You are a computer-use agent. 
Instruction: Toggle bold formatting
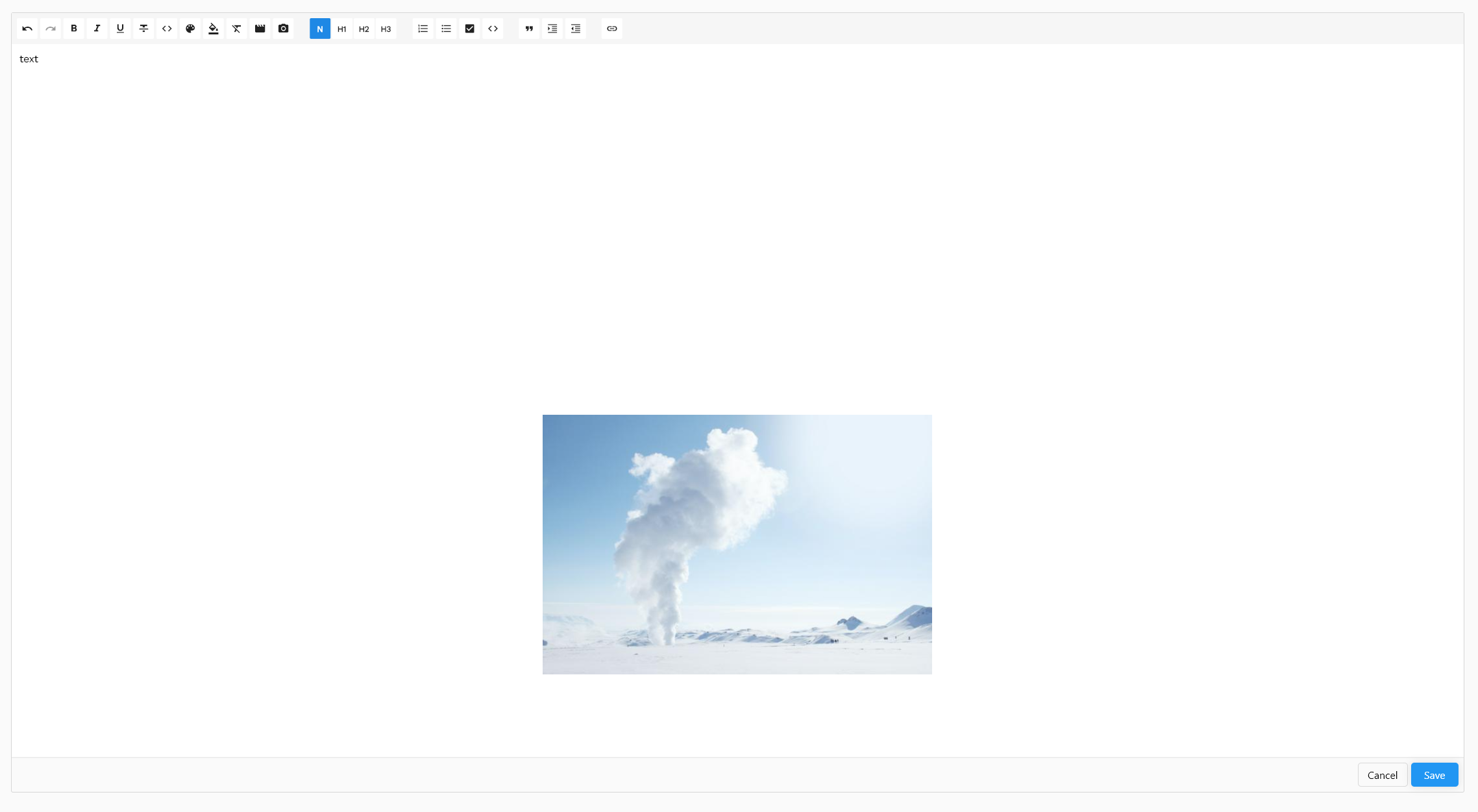[74, 29]
